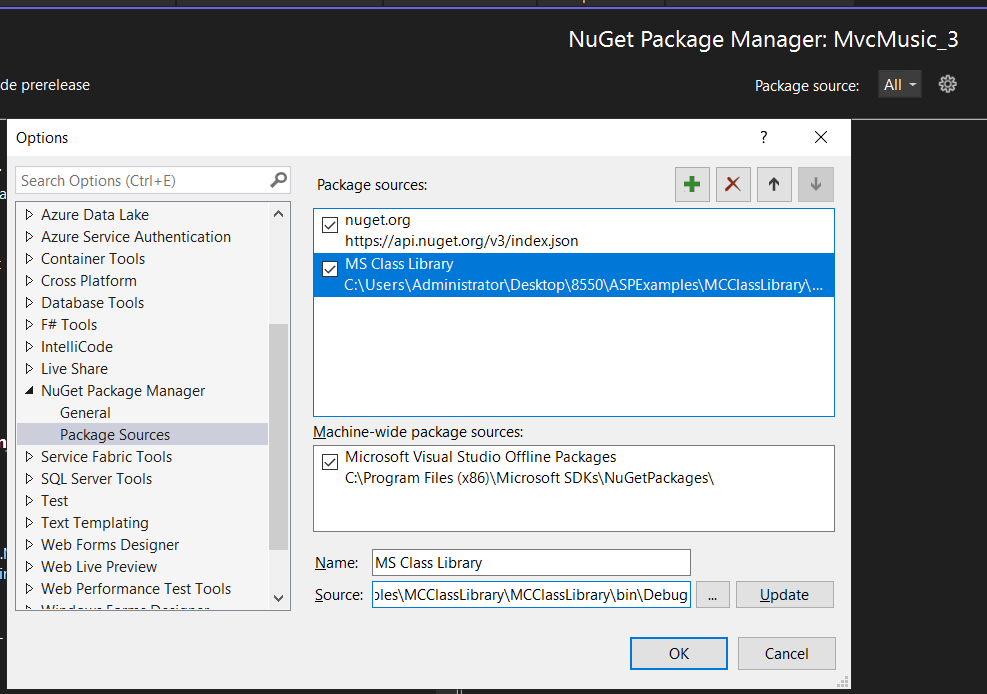
Task: Select General under NuGet Package Manager
Action: click(x=85, y=412)
